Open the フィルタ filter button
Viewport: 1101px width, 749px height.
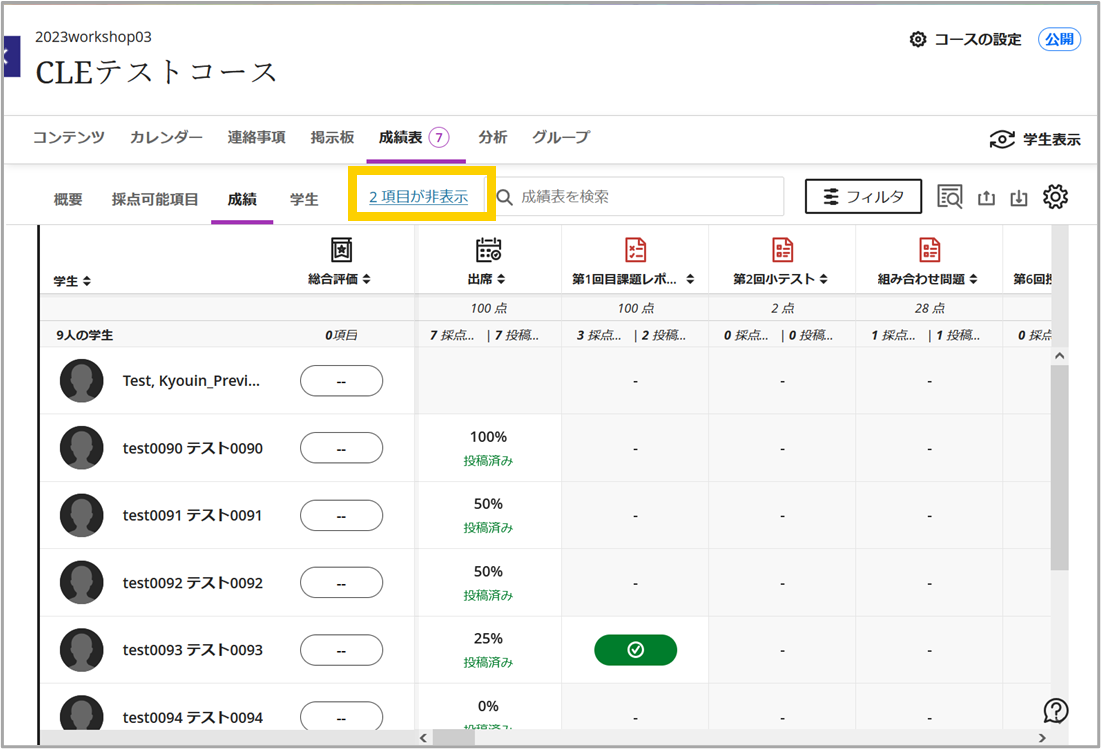pyautogui.click(x=863, y=196)
